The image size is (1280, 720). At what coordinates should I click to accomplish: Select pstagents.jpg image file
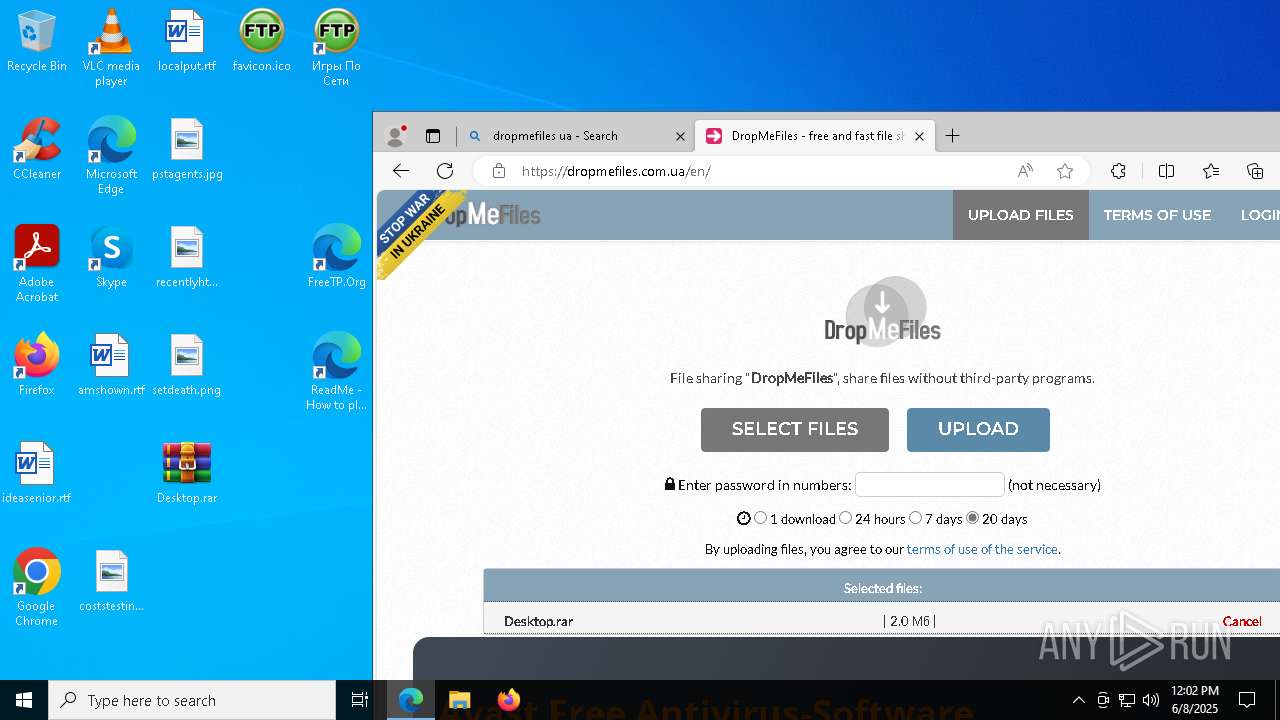pyautogui.click(x=187, y=148)
